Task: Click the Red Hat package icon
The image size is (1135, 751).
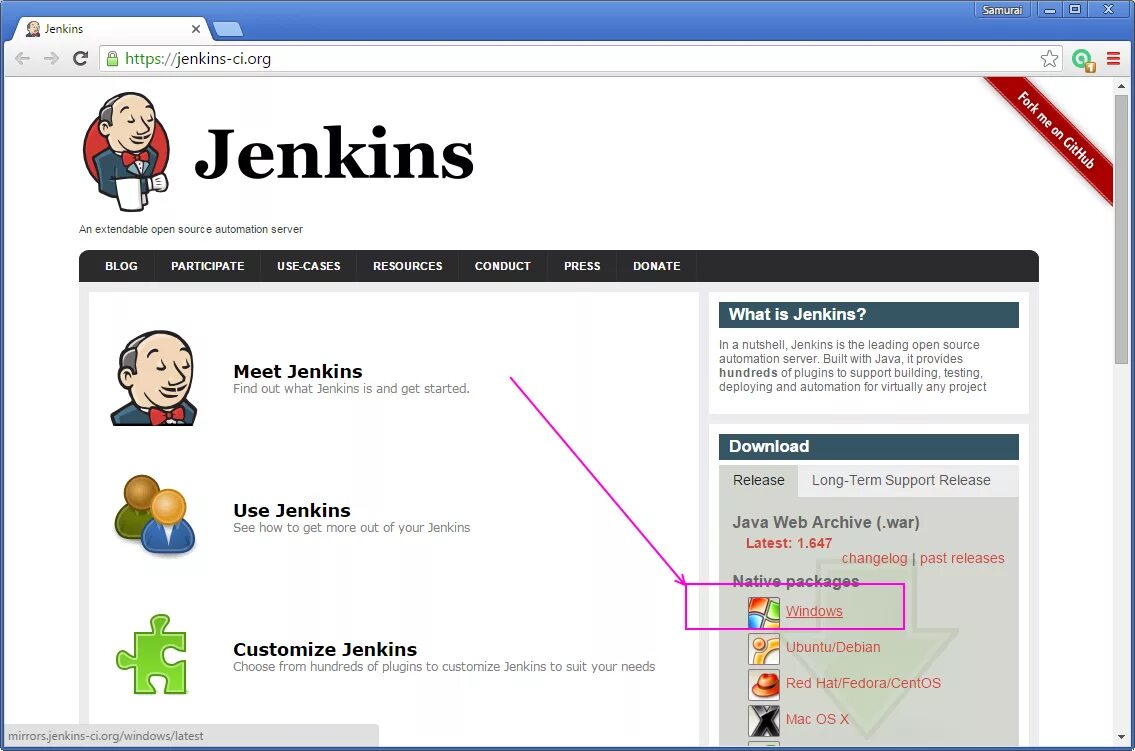Action: (764, 684)
